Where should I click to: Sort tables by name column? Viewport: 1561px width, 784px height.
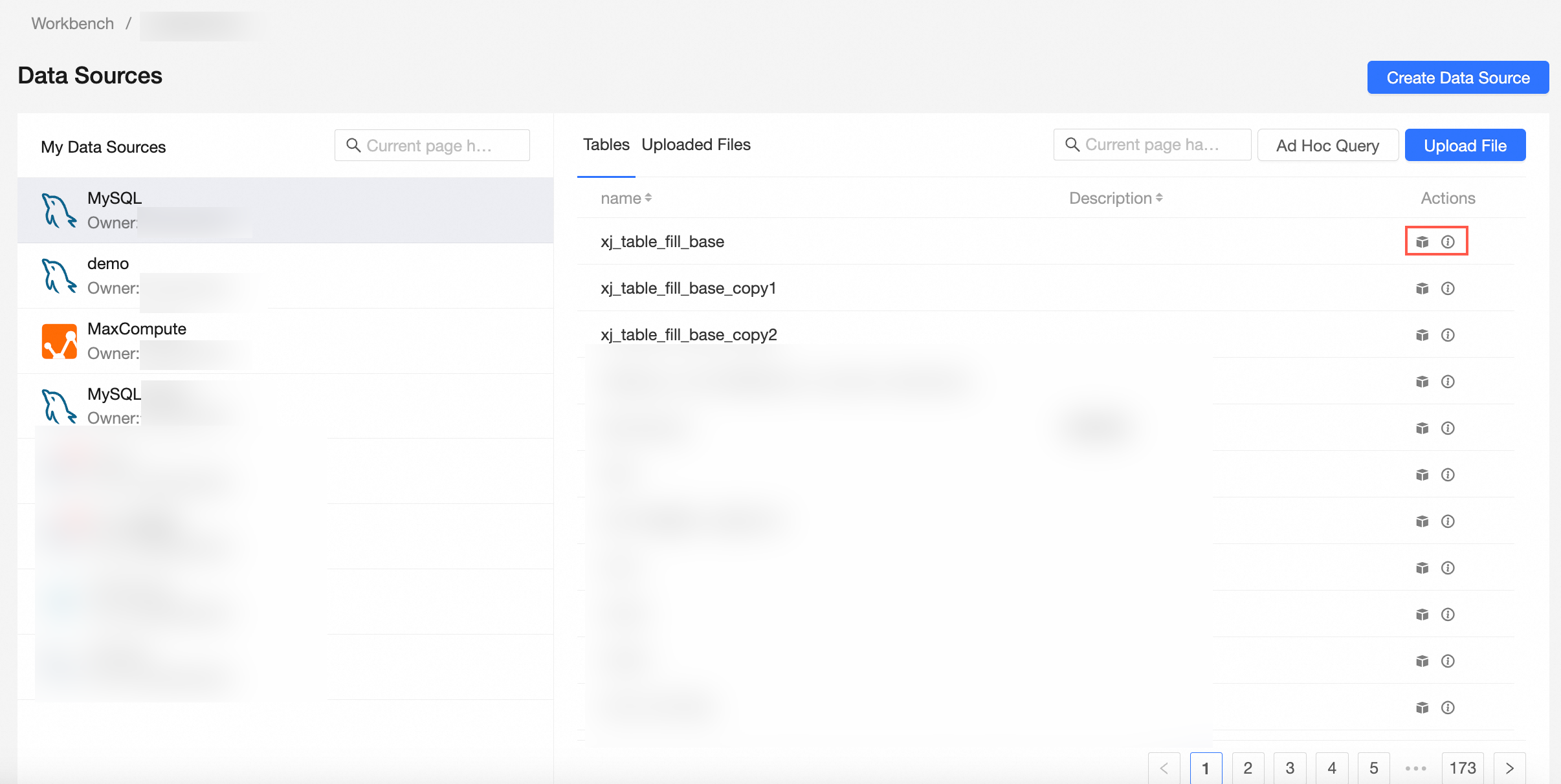(x=626, y=199)
